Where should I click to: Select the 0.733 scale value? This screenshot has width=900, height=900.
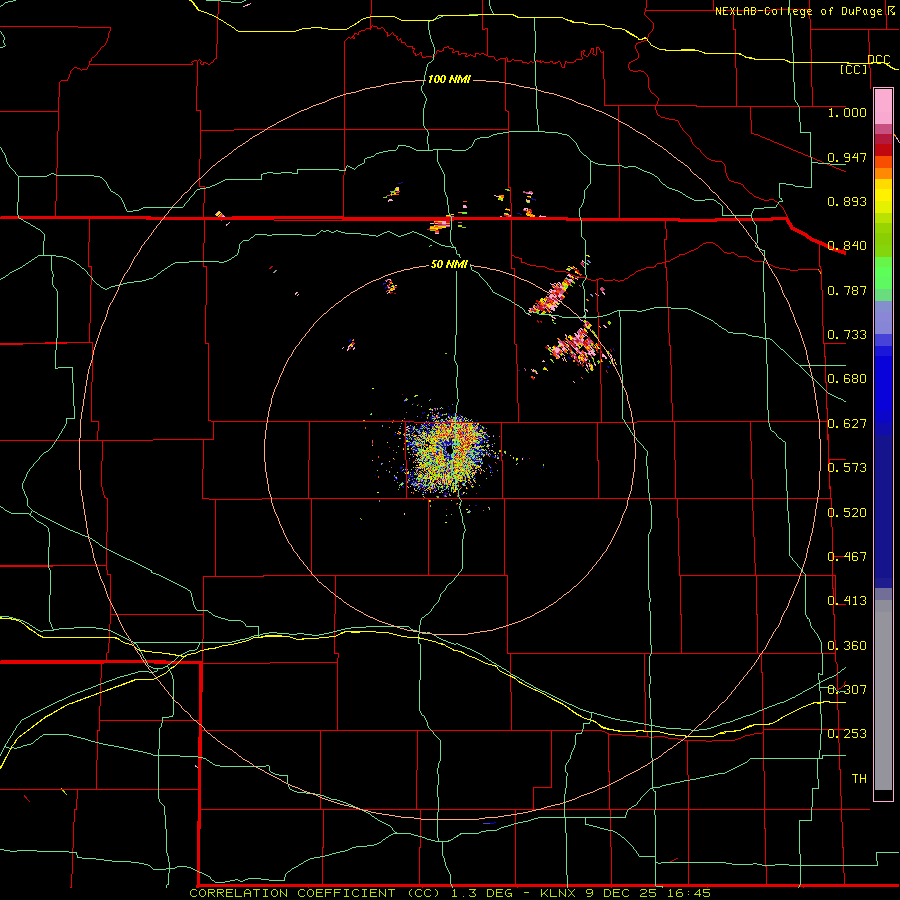[x=847, y=335]
